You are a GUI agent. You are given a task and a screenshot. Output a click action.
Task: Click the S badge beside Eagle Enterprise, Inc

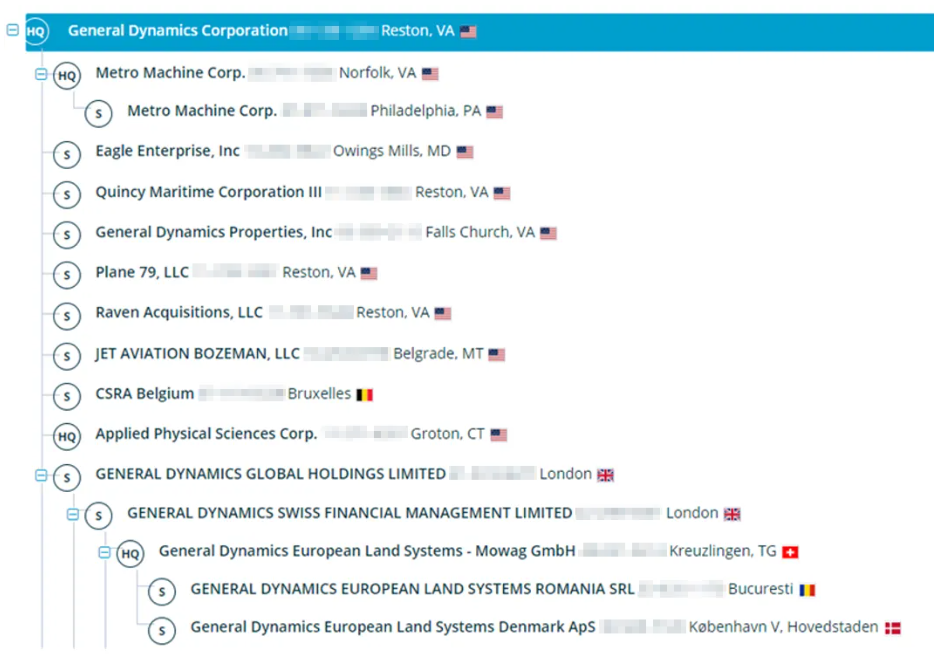click(67, 154)
